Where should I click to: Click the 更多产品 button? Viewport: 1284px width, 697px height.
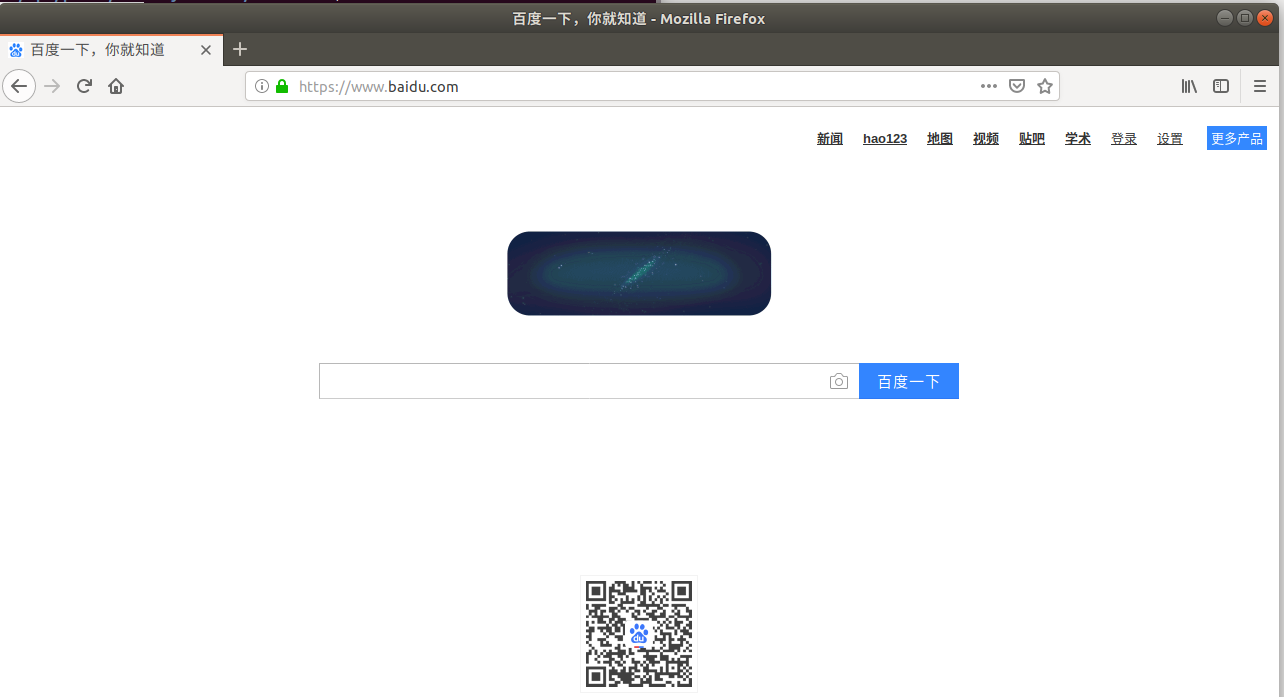pos(1237,139)
